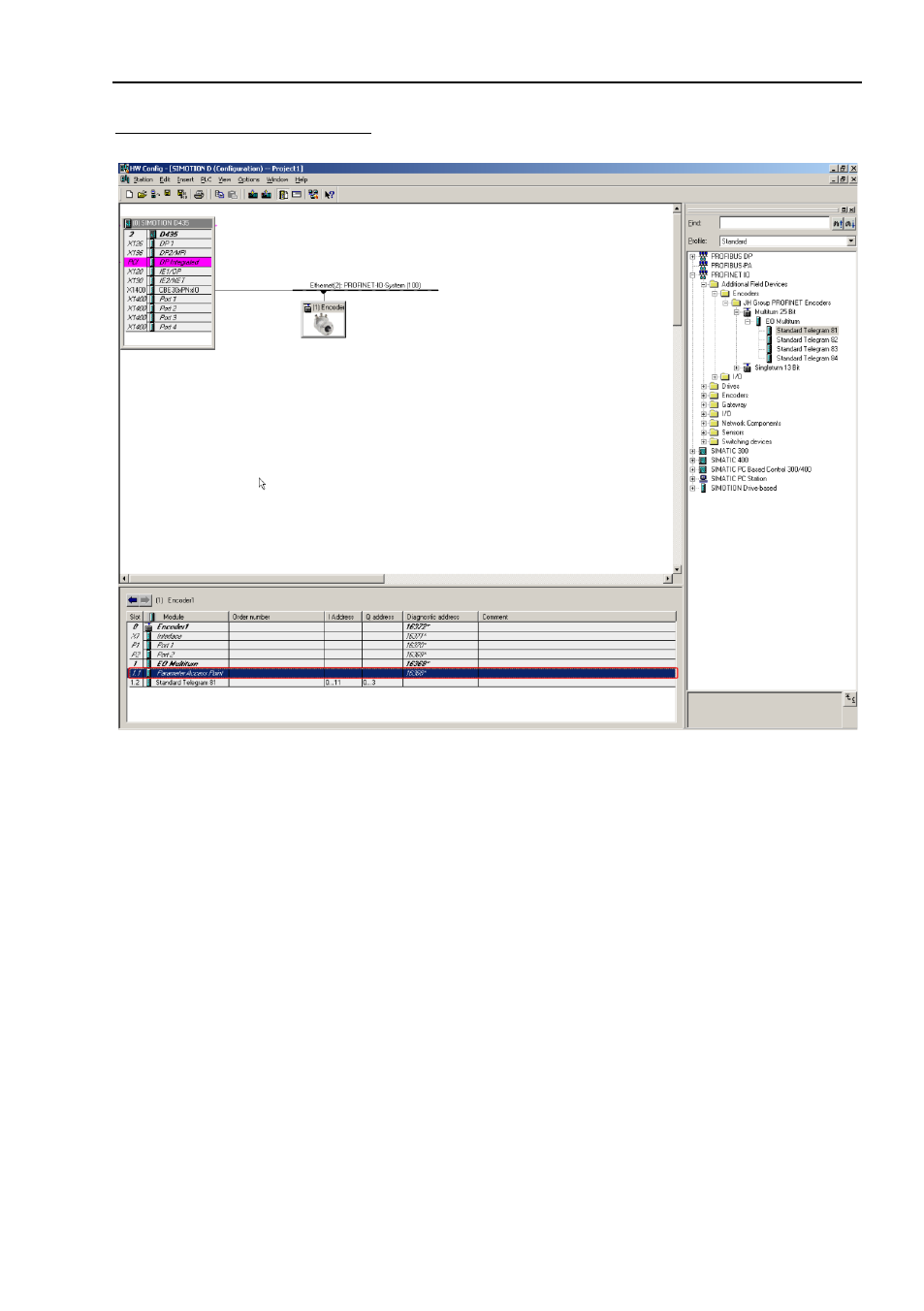Click the search-up button beside Find field

pyautogui.click(x=838, y=223)
